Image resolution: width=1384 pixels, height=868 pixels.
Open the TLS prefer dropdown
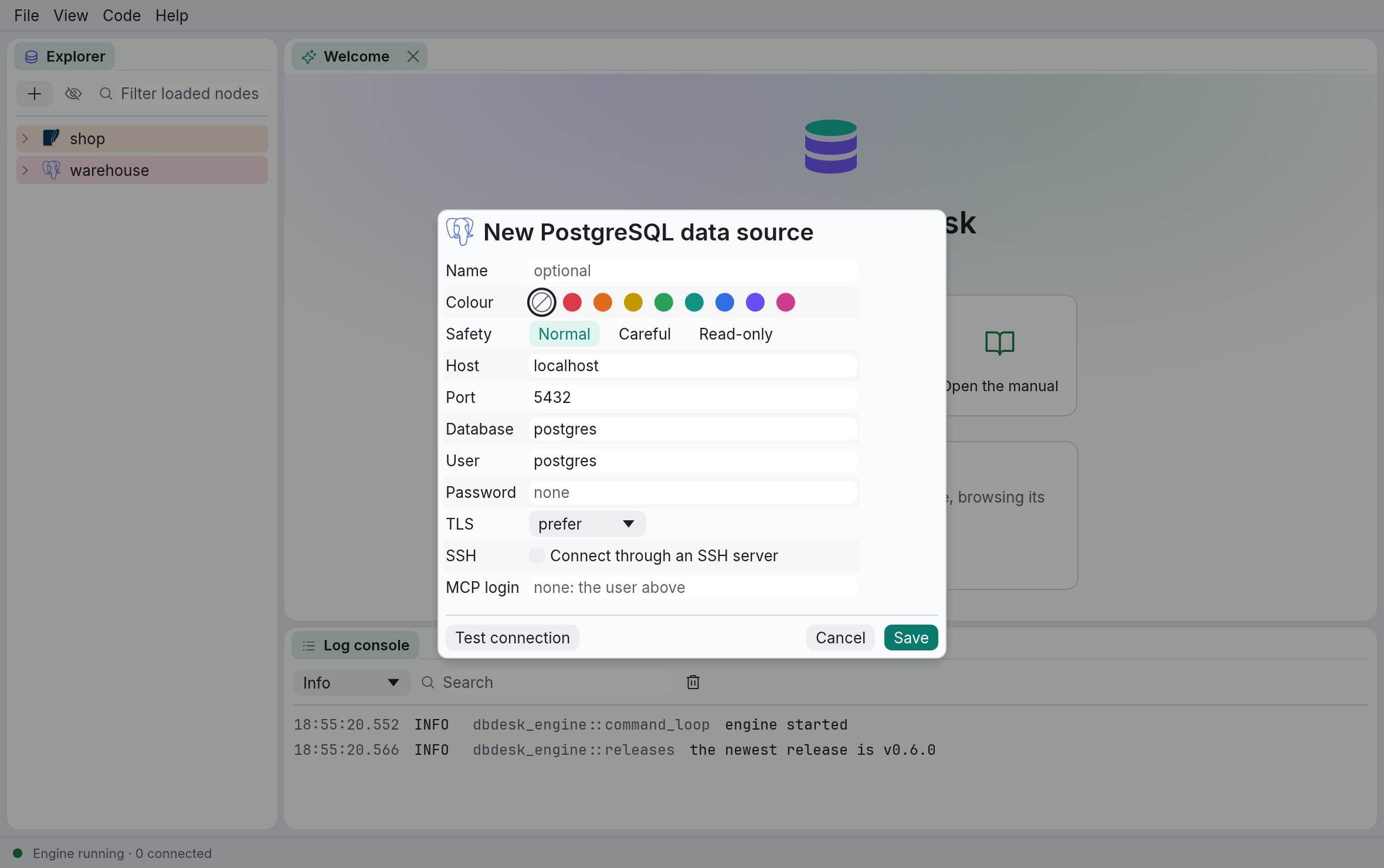[587, 524]
